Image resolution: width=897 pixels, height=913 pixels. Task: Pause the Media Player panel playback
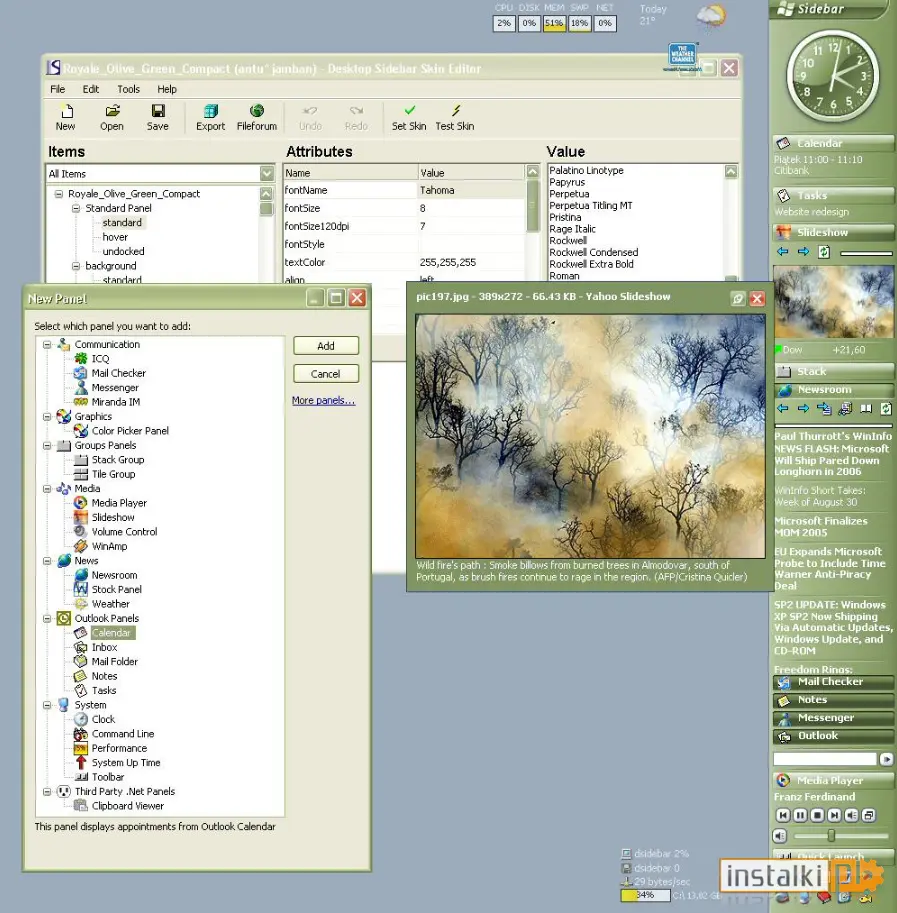click(x=800, y=815)
